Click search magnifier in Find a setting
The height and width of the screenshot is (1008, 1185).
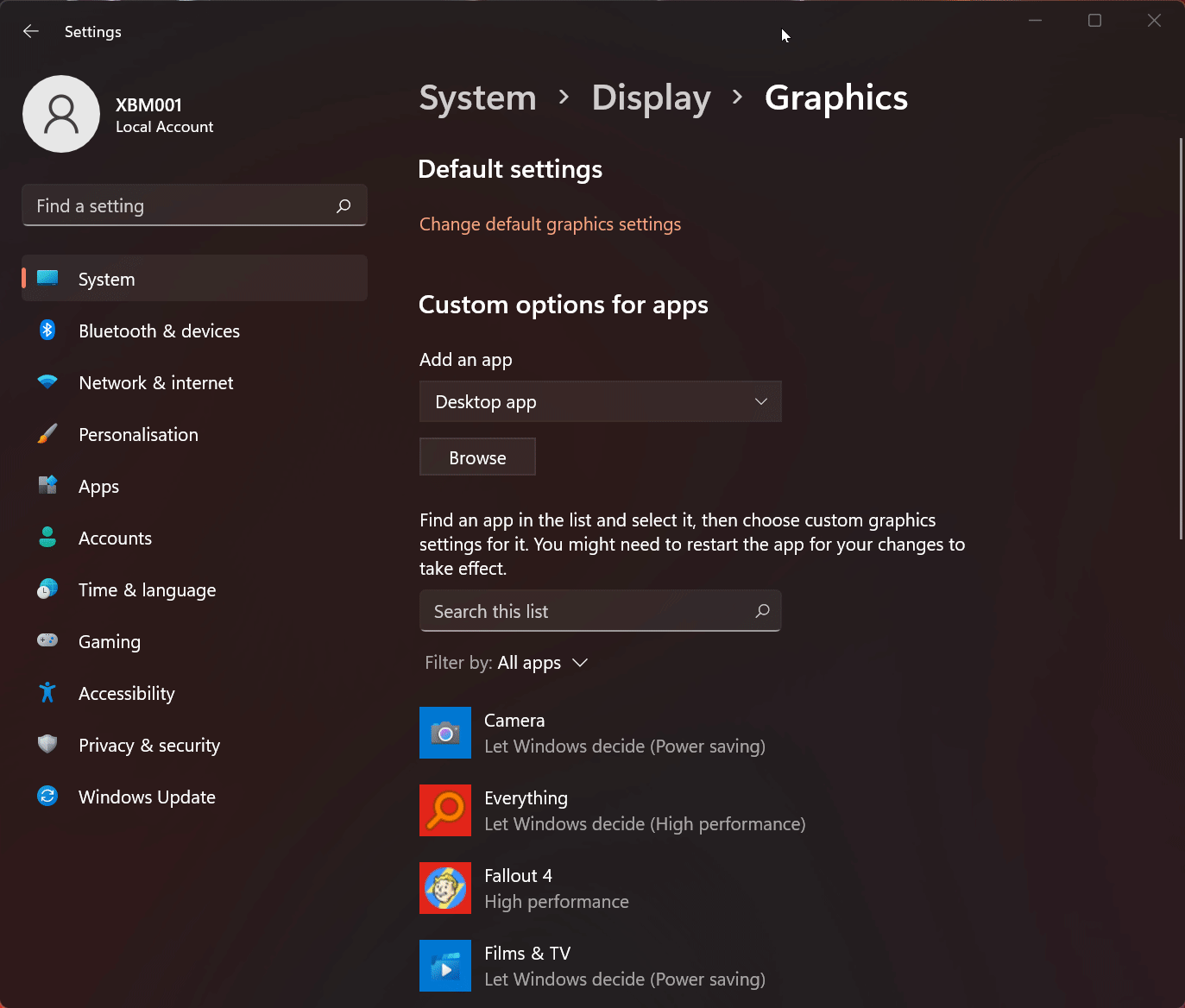click(344, 205)
